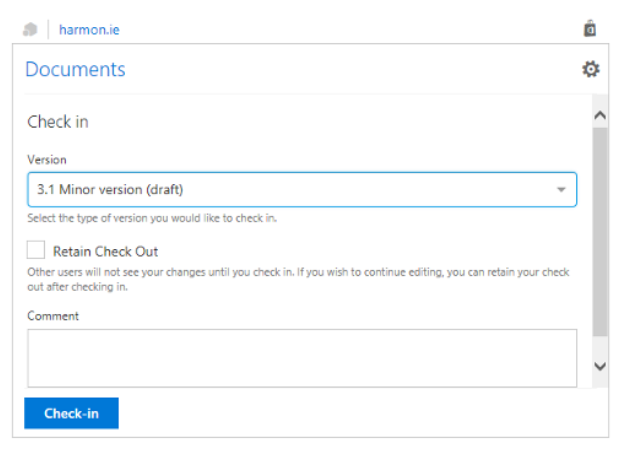The width and height of the screenshot is (620, 462).
Task: Click the Version field label
Action: tap(46, 160)
